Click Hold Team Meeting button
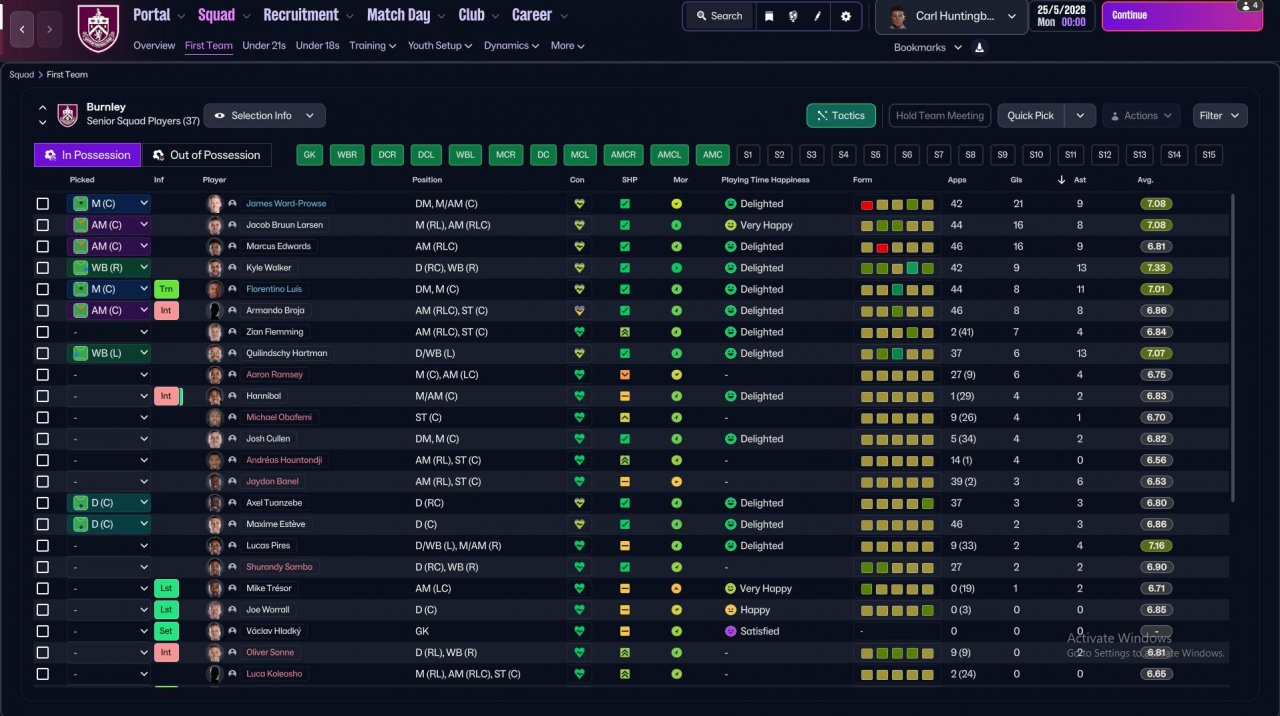 [x=940, y=116]
